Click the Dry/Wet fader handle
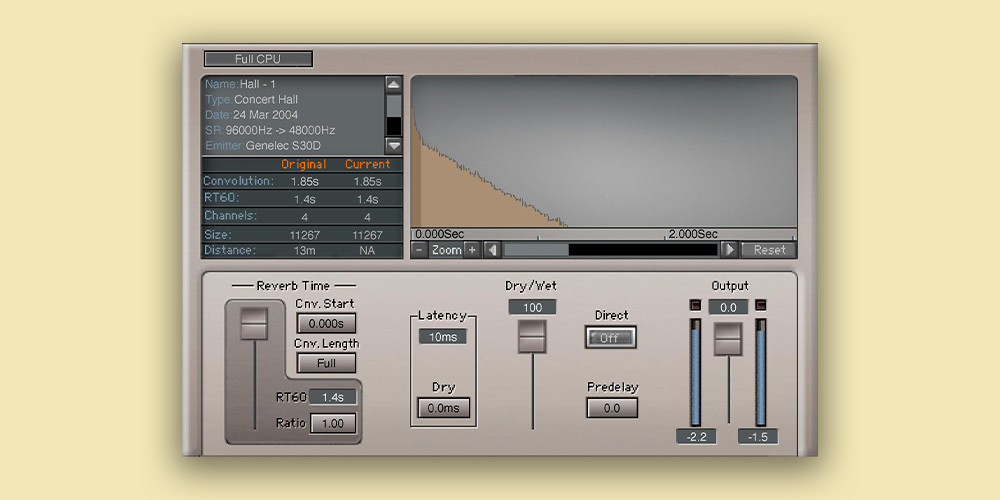The image size is (1000, 500). tap(532, 336)
